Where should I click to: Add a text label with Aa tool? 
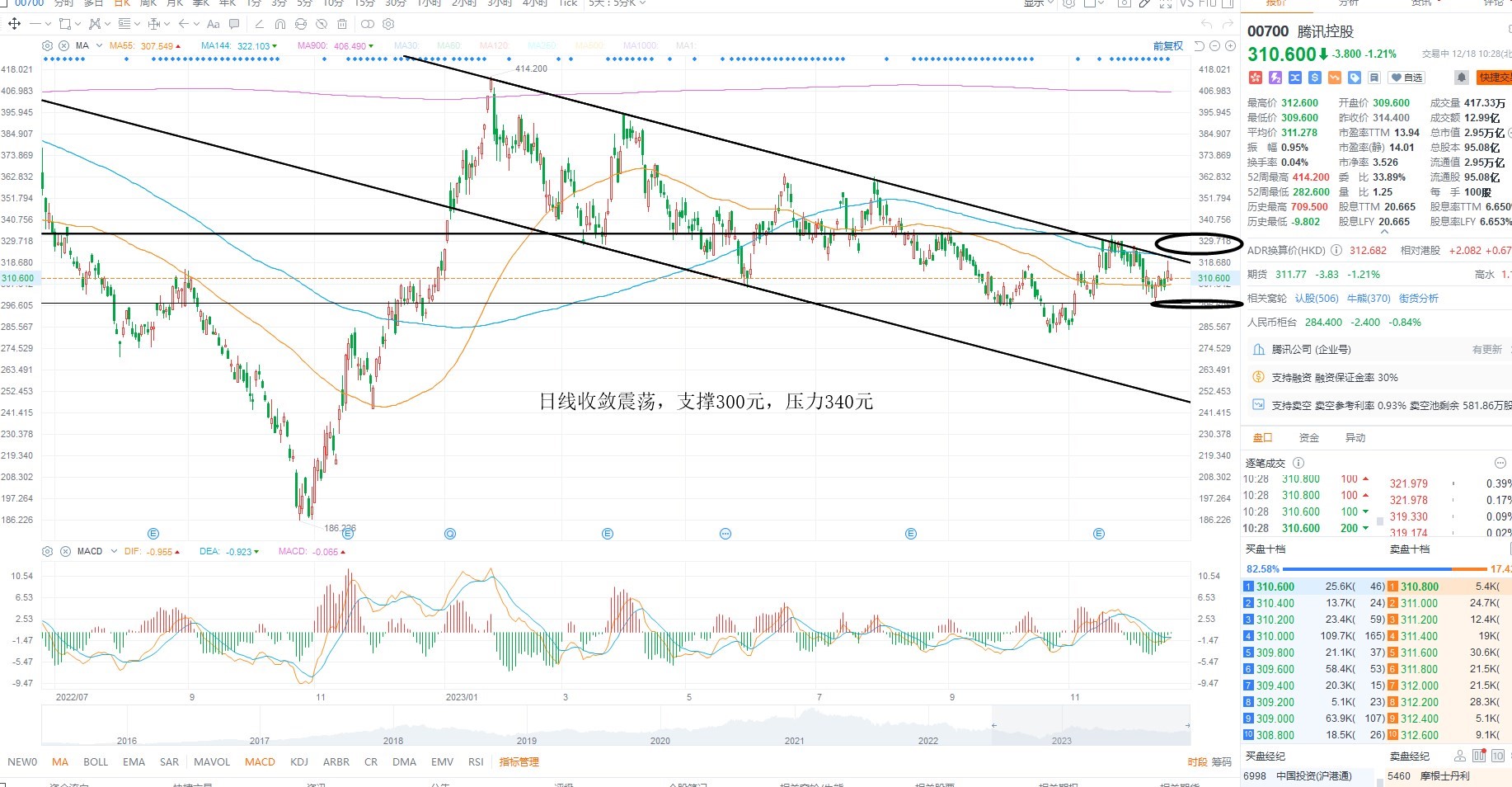pos(214,24)
